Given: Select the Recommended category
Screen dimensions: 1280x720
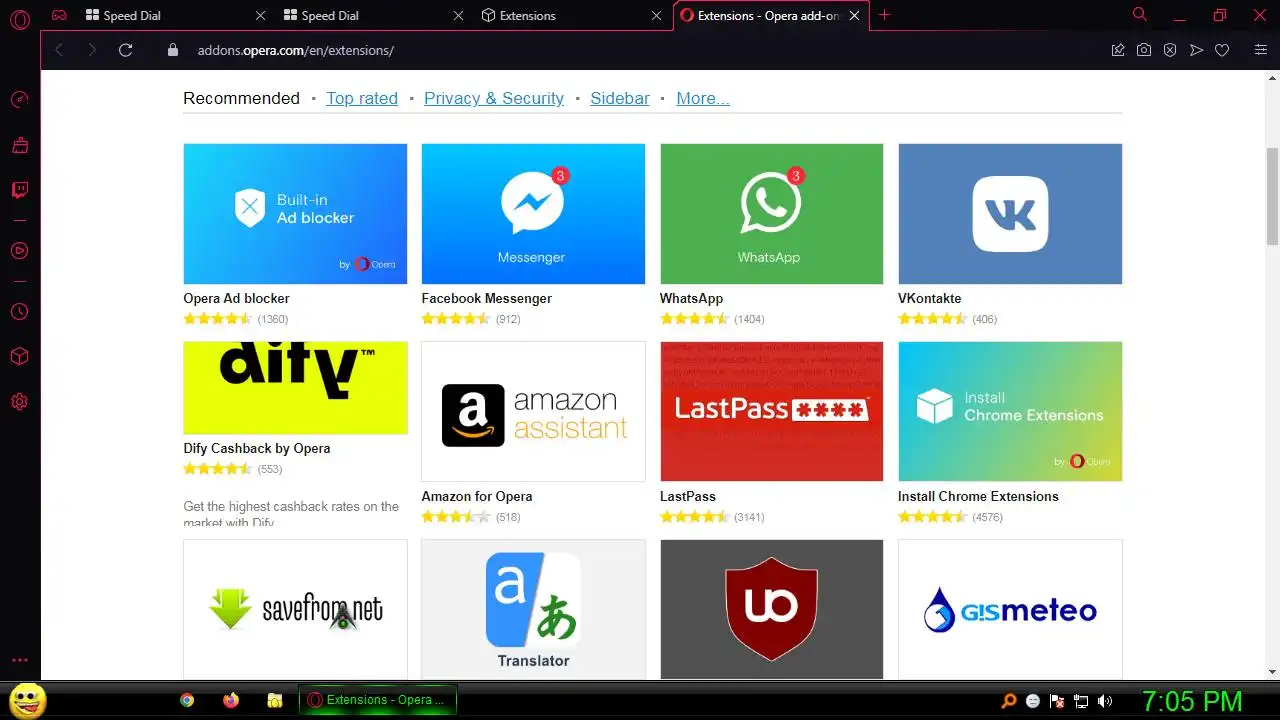Looking at the screenshot, I should point(241,98).
